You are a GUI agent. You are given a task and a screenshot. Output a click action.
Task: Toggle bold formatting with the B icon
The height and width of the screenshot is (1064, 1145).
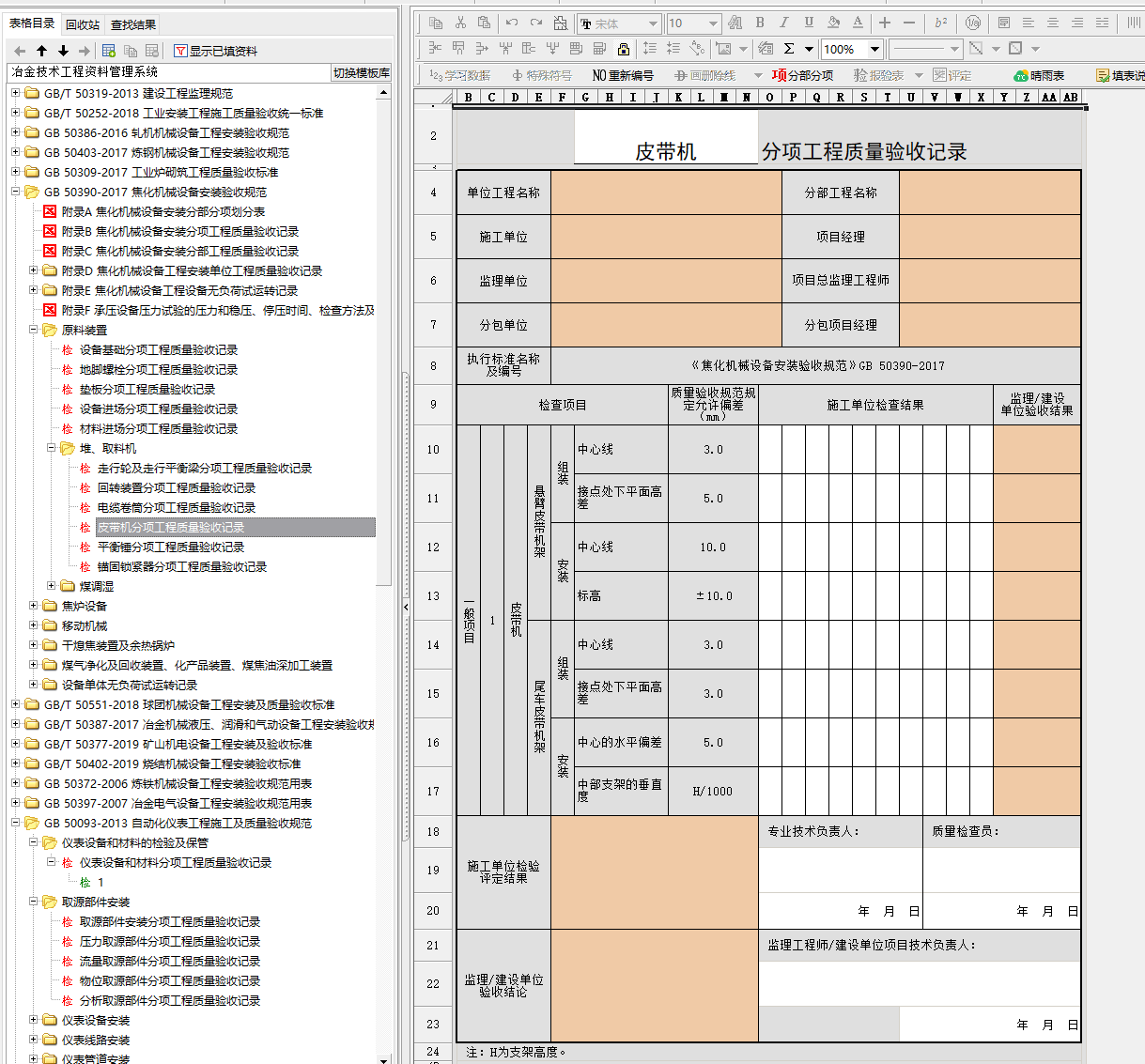[x=760, y=23]
